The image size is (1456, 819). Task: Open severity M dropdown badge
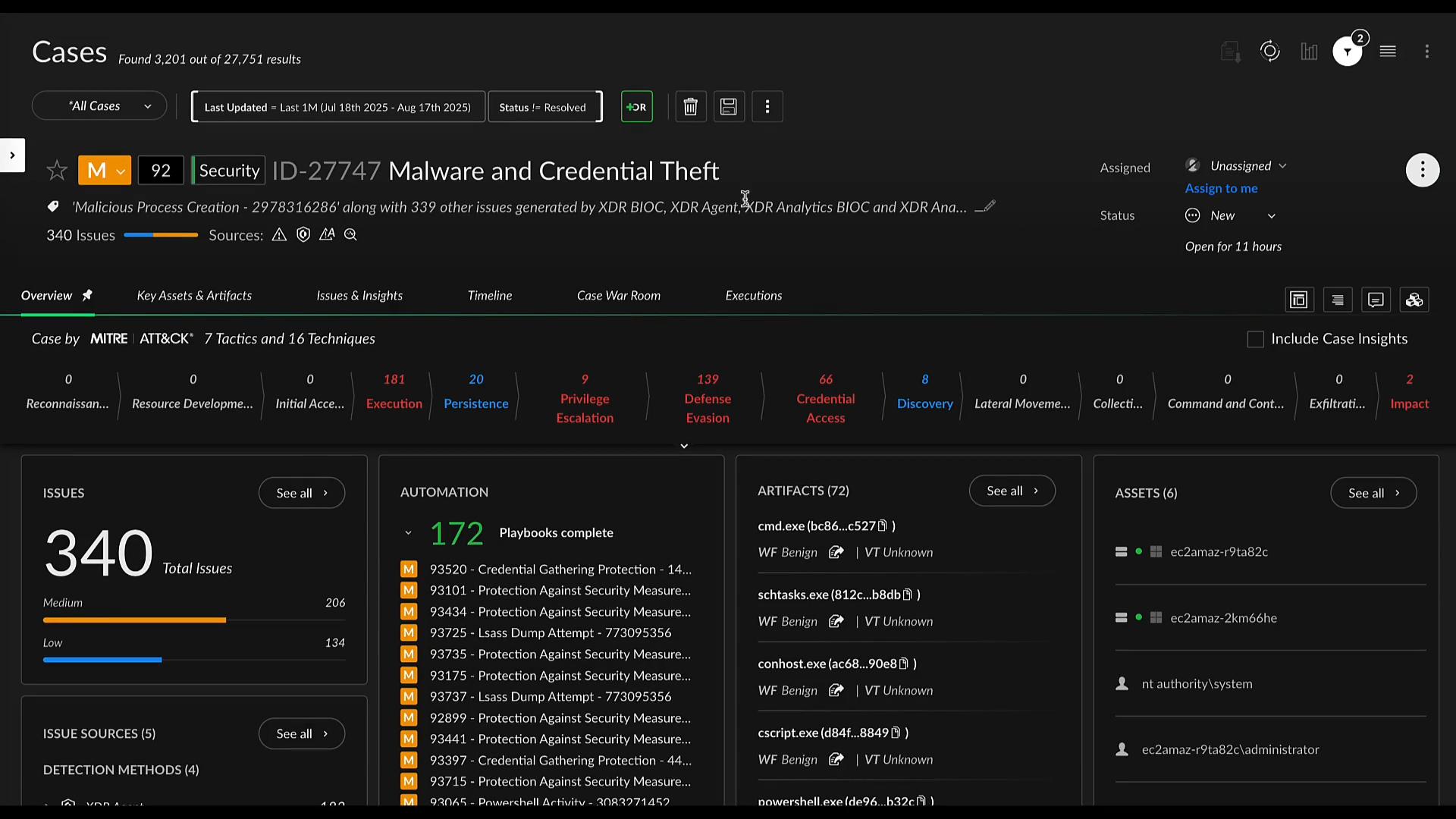[105, 171]
